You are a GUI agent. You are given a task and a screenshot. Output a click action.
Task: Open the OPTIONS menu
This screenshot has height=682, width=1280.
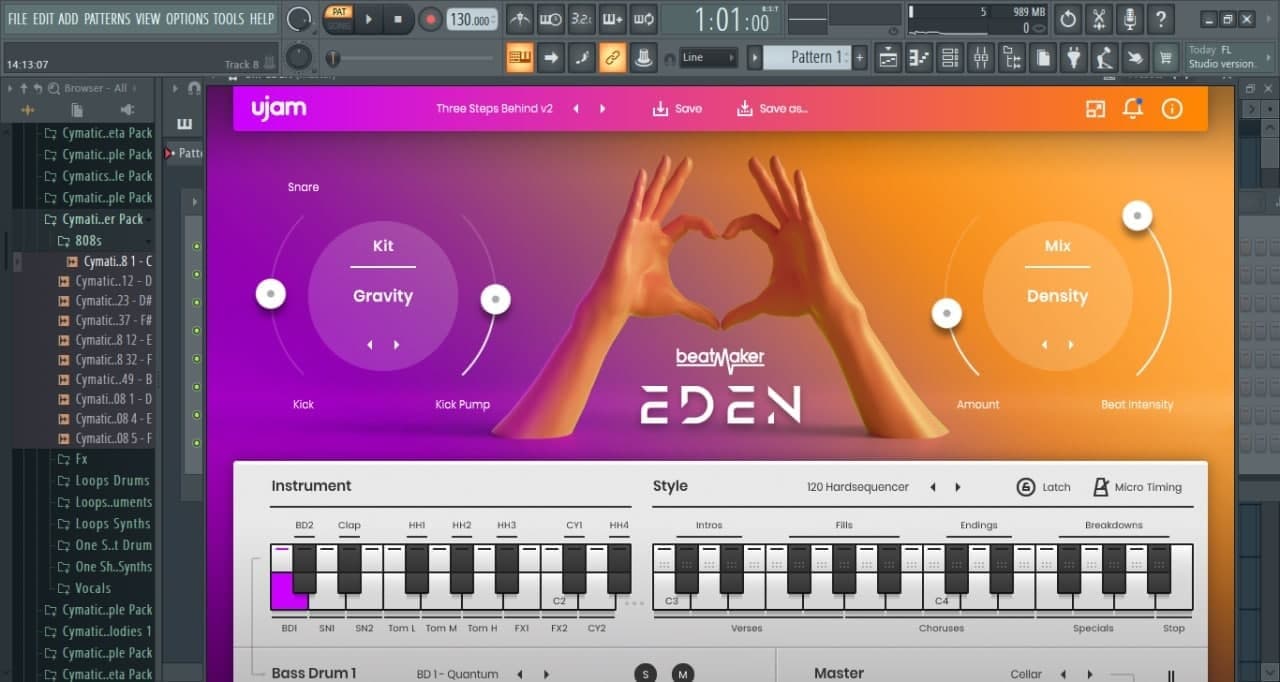tap(186, 18)
